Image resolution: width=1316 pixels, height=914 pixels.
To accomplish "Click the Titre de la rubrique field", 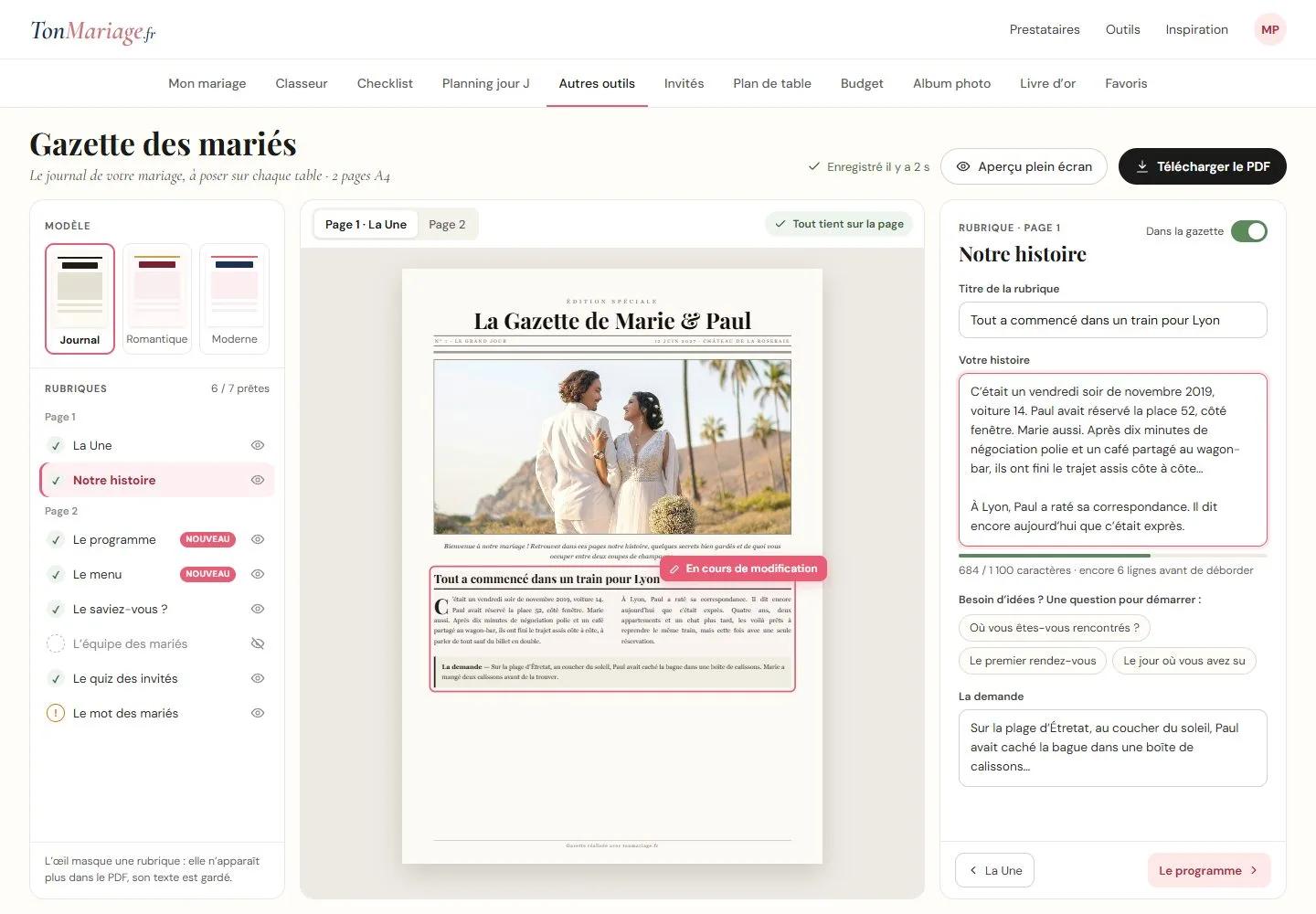I will (1112, 320).
